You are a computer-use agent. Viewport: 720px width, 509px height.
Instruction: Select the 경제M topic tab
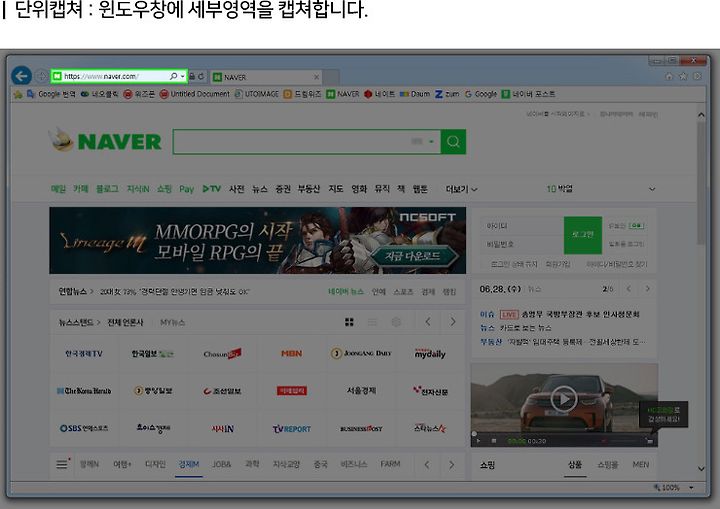[x=189, y=464]
